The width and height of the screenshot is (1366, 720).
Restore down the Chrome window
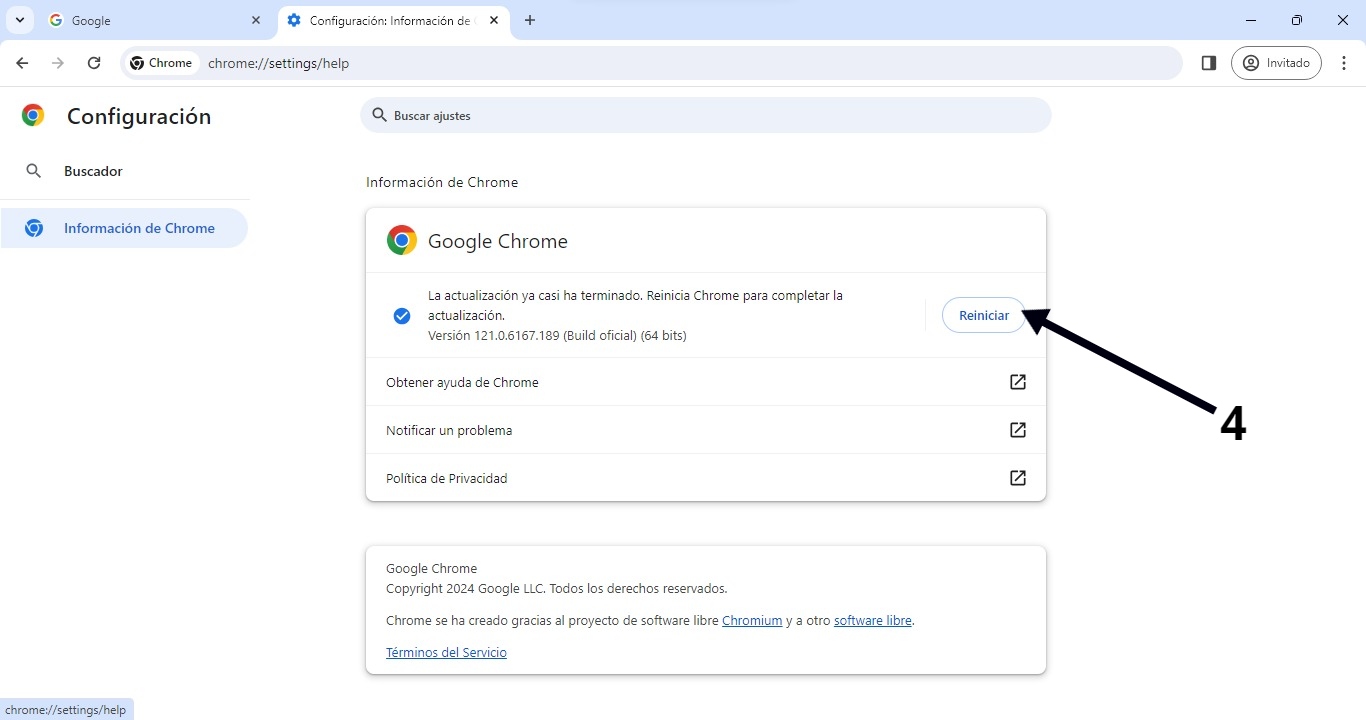[1297, 20]
